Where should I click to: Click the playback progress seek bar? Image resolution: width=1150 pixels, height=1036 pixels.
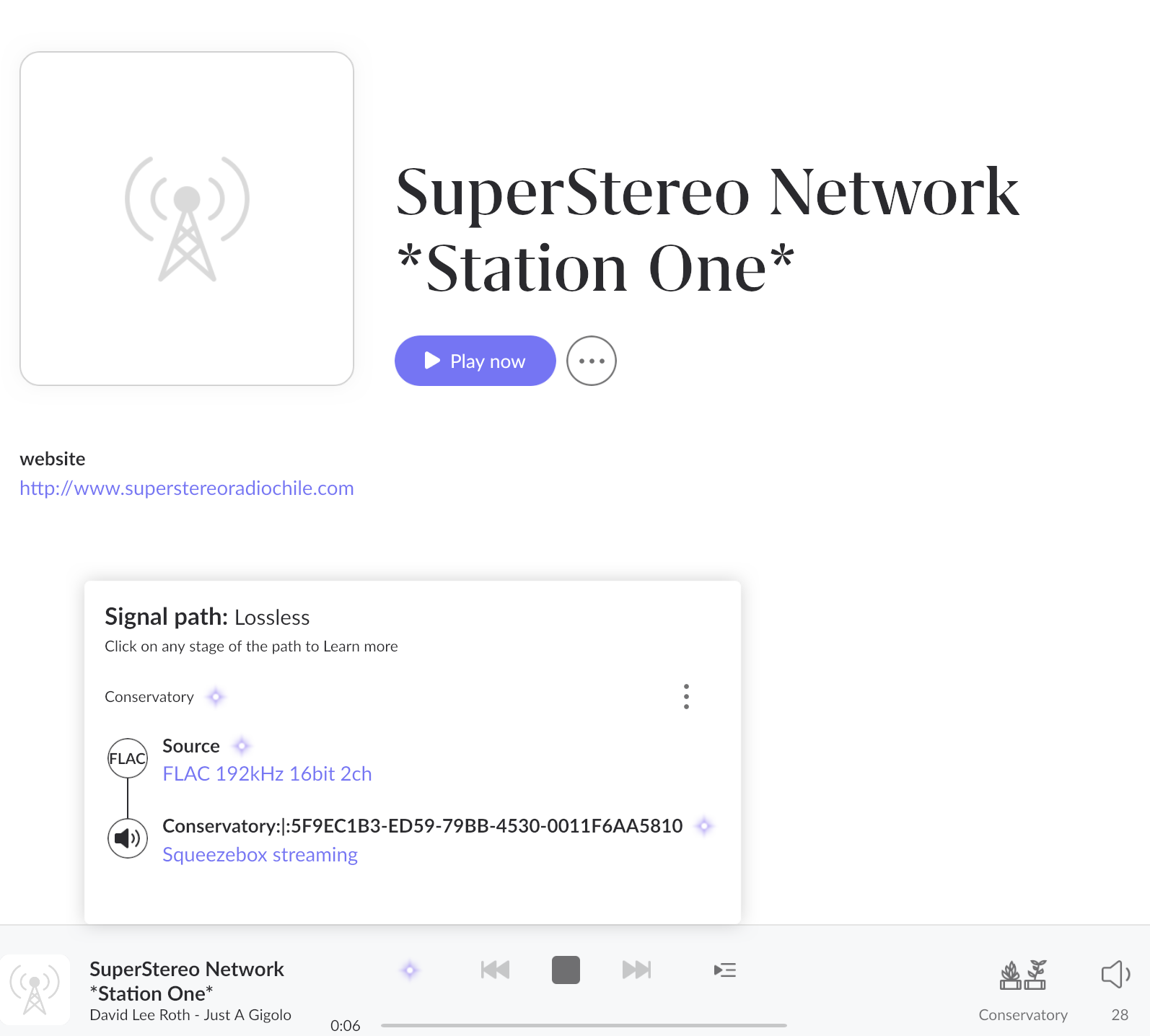[x=583, y=1025]
